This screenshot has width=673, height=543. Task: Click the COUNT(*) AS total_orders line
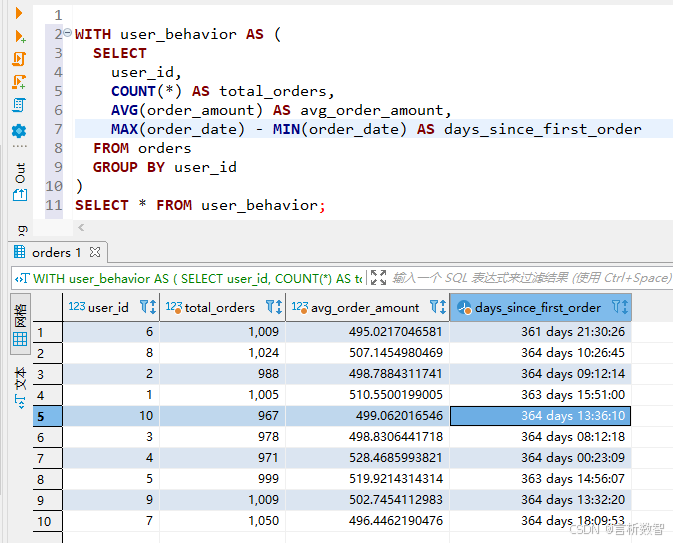[222, 91]
